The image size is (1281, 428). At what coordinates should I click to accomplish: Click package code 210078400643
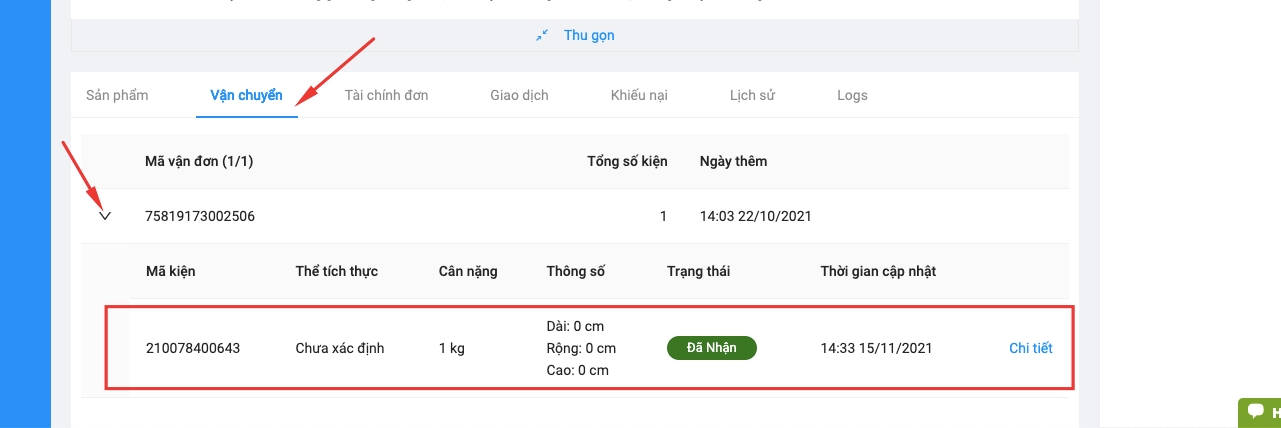(193, 348)
